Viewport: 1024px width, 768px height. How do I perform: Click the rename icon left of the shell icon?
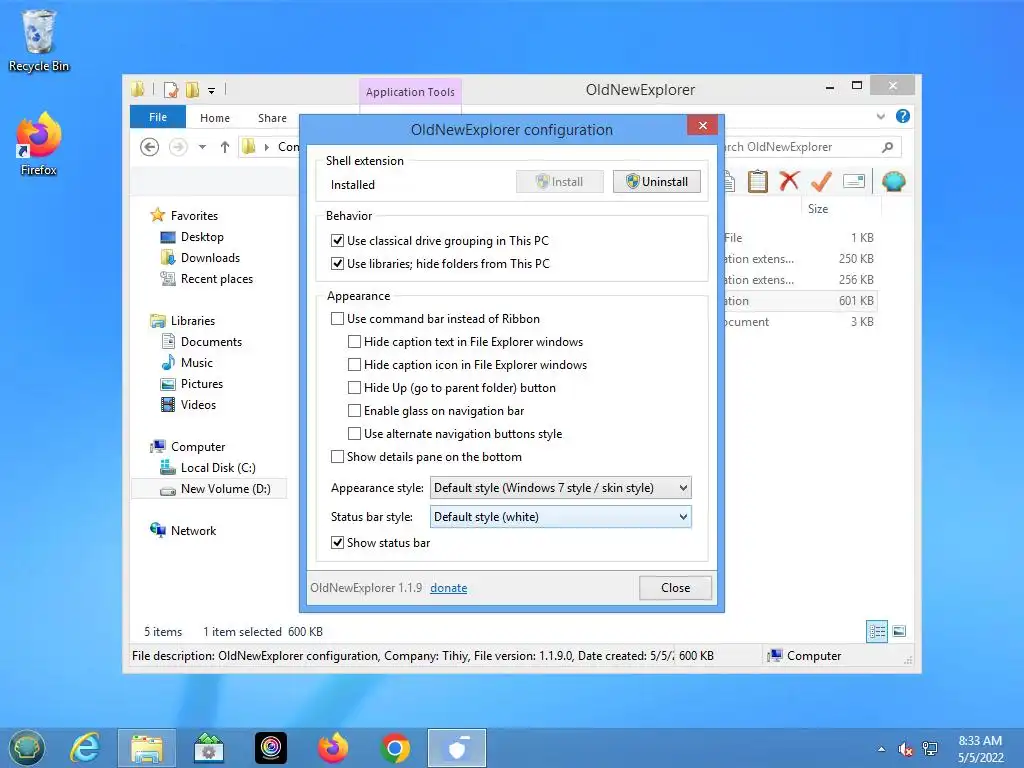coord(854,181)
